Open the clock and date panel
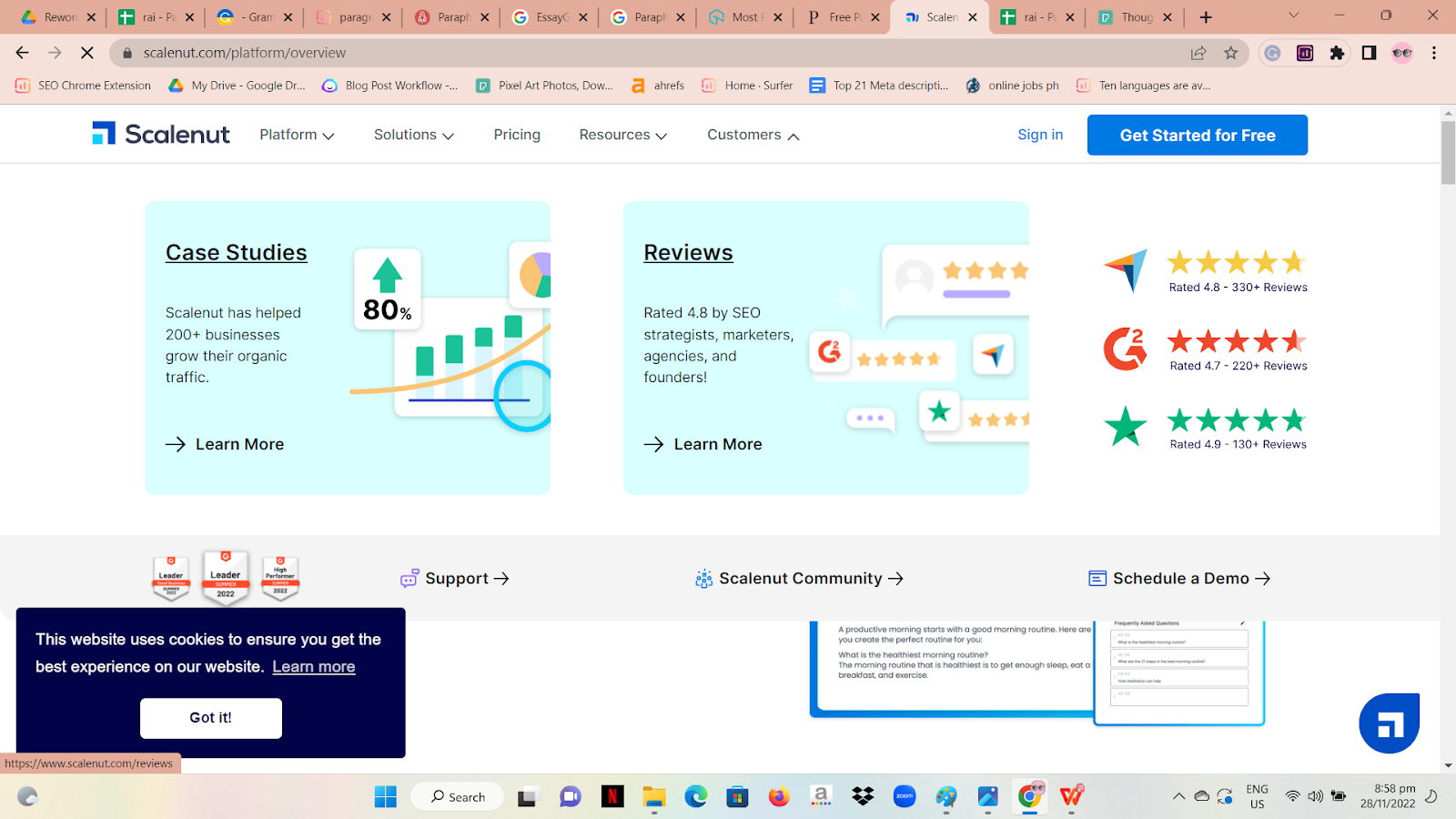This screenshot has width=1456, height=819. tap(1388, 796)
